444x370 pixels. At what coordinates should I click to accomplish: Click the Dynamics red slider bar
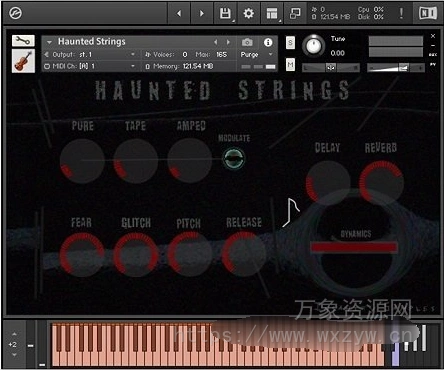click(x=354, y=247)
